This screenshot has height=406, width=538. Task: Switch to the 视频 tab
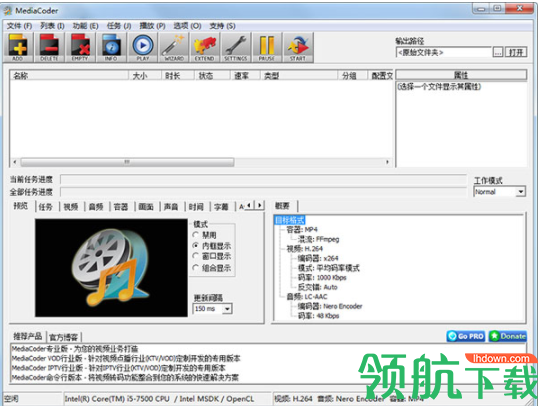[x=71, y=207]
